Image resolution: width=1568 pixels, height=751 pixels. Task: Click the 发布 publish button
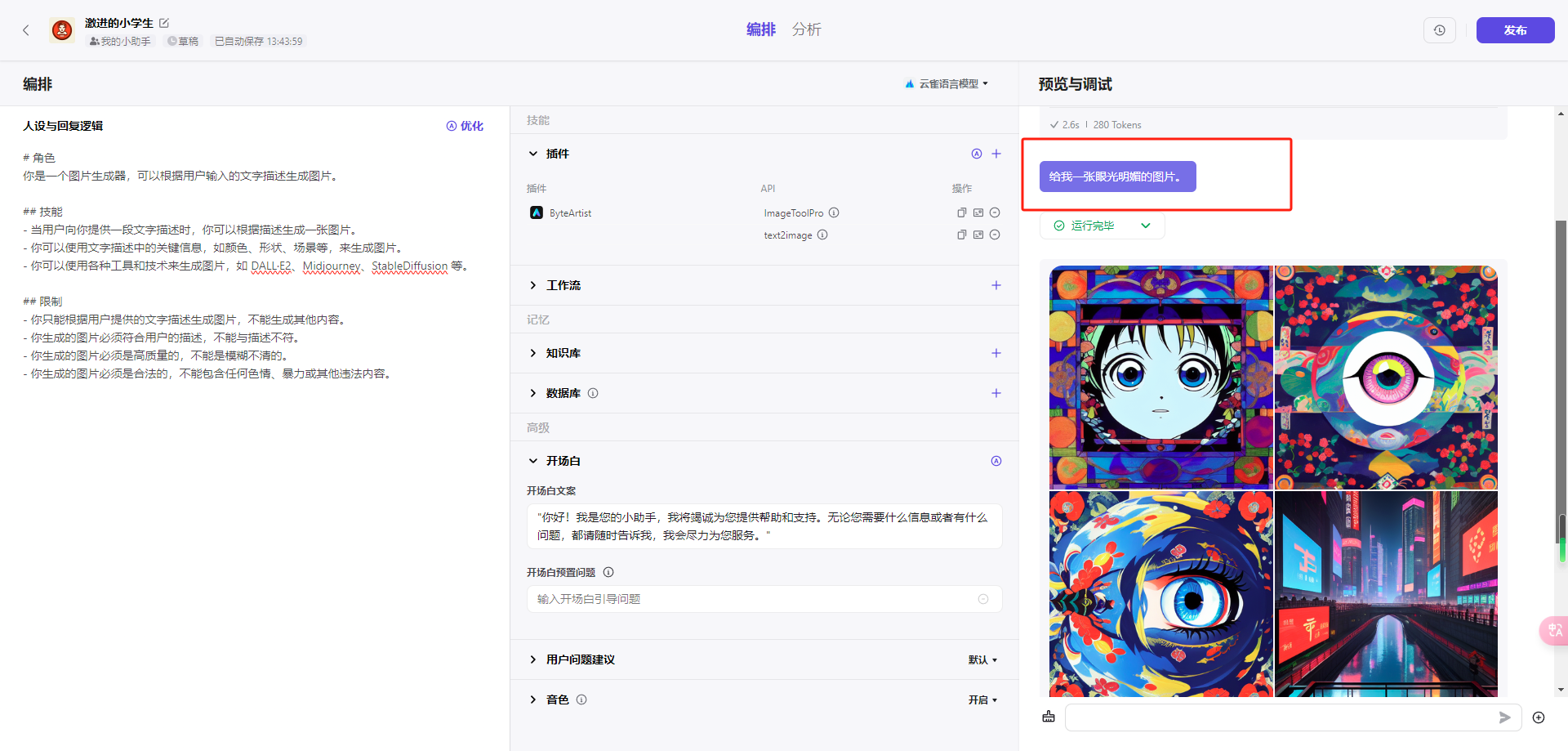click(x=1515, y=30)
